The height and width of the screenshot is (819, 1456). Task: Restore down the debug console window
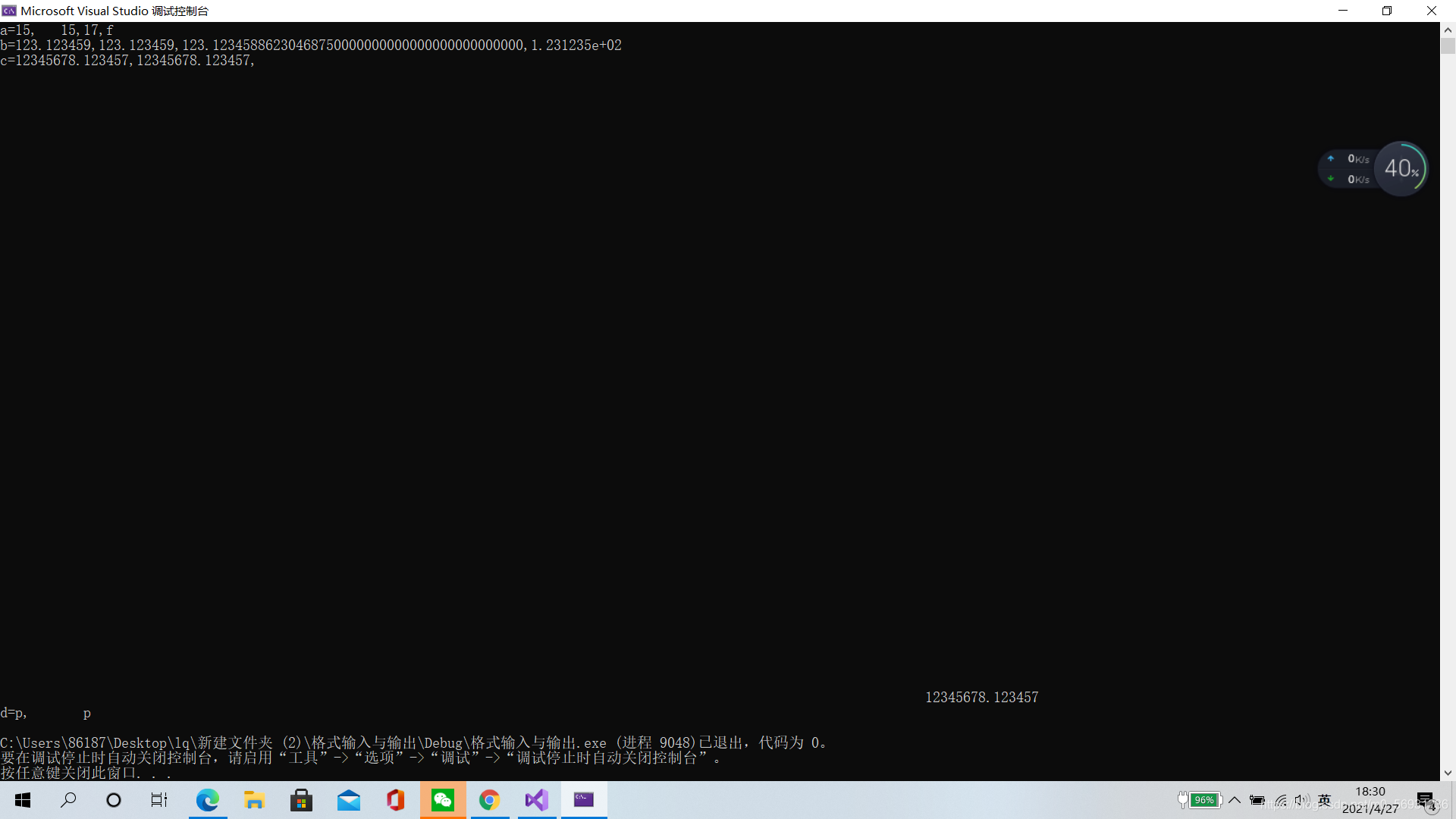1387,11
